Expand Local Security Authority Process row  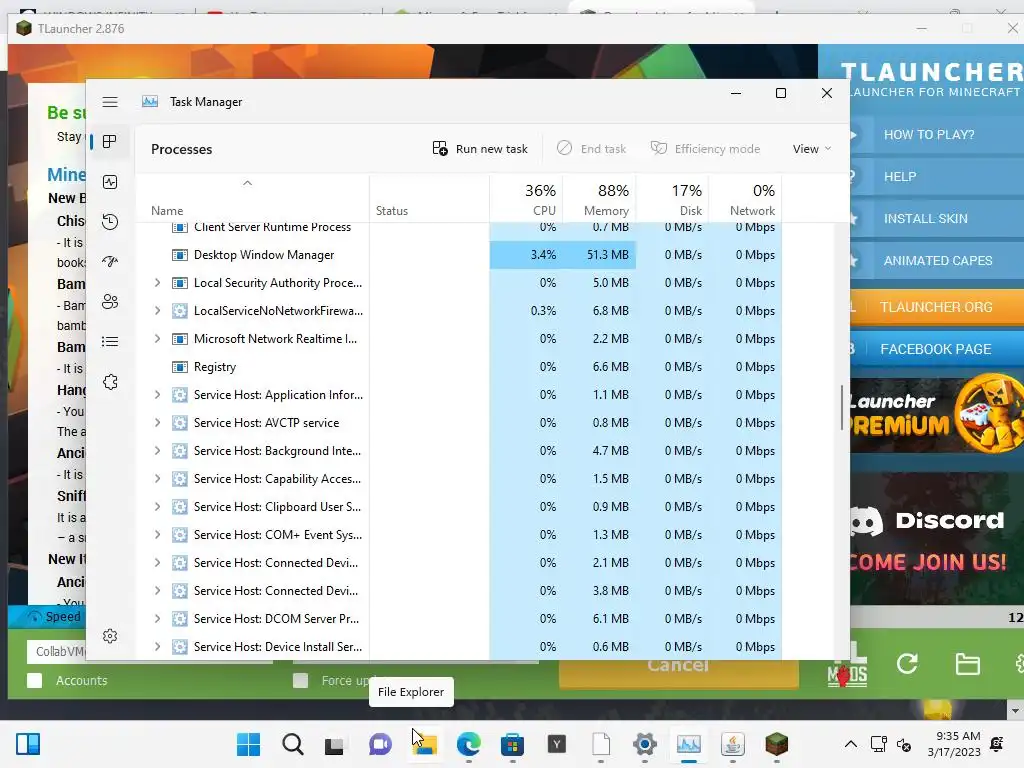point(157,283)
